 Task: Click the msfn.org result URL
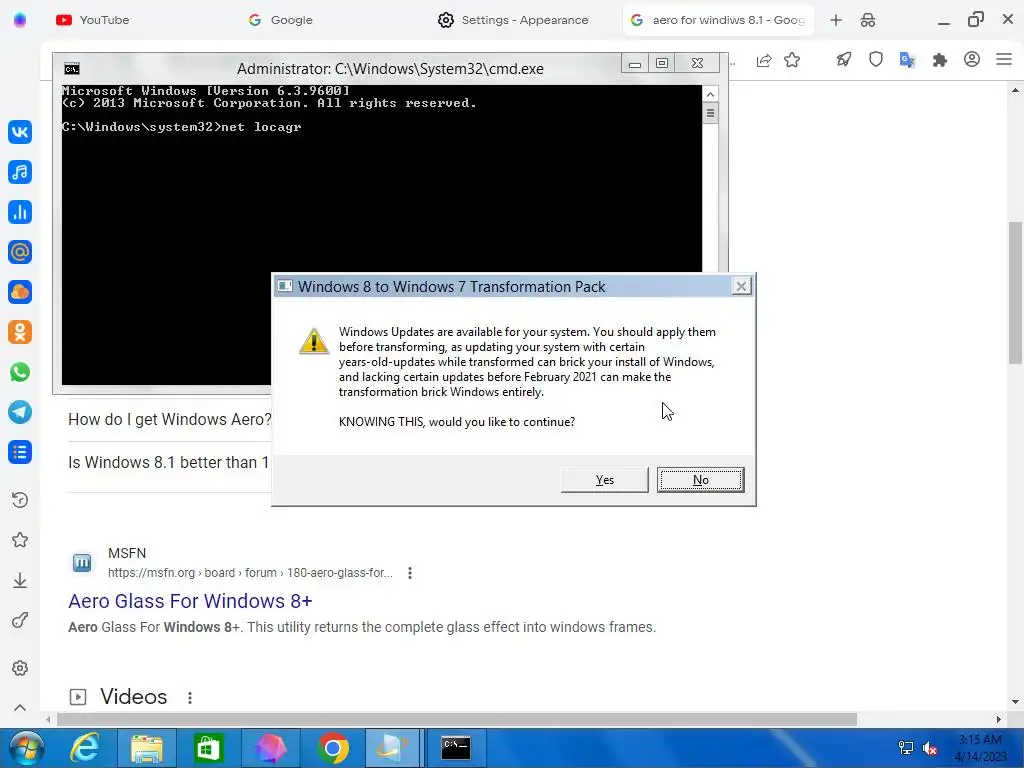(250, 573)
